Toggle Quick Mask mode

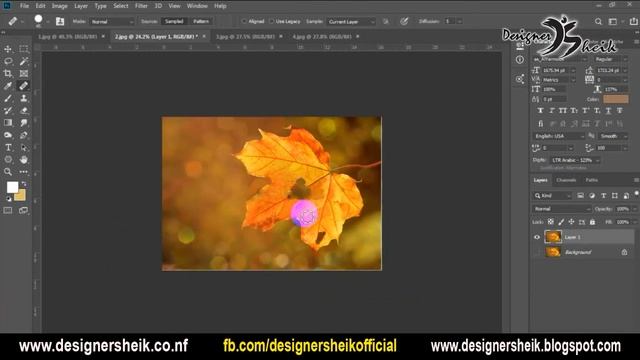pos(8,211)
